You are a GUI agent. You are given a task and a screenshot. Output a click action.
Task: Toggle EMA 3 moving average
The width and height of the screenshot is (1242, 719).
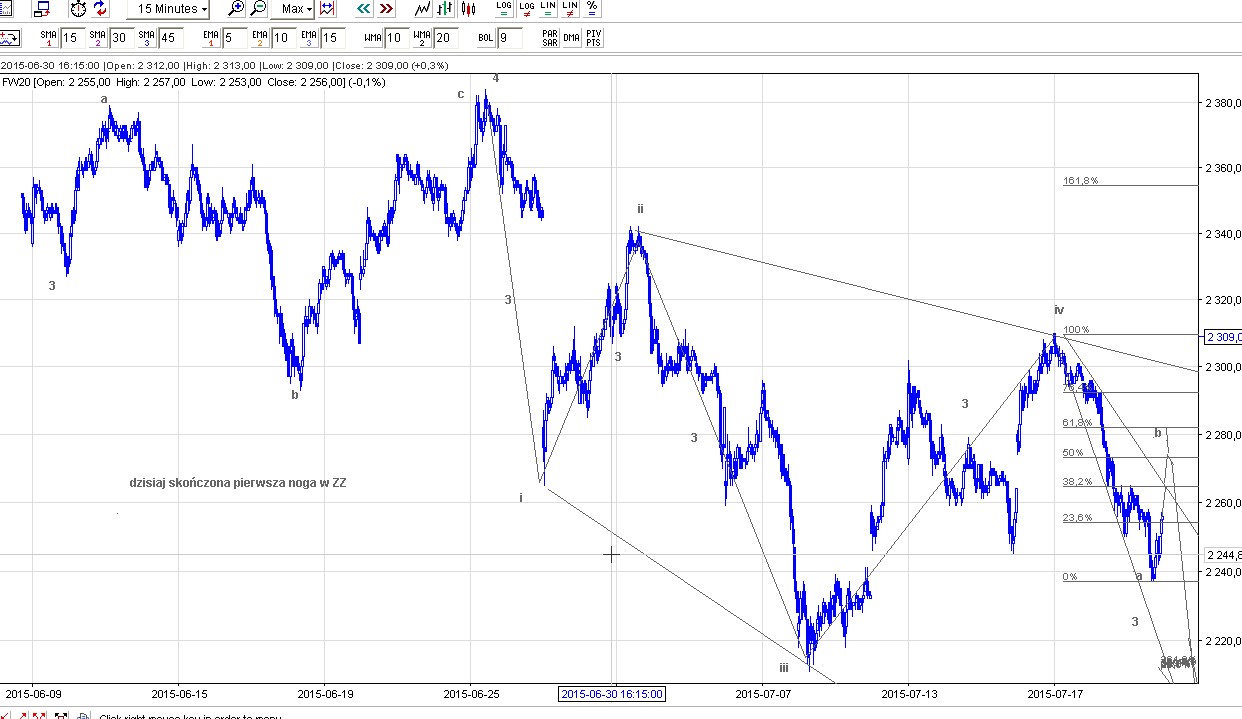(308, 38)
